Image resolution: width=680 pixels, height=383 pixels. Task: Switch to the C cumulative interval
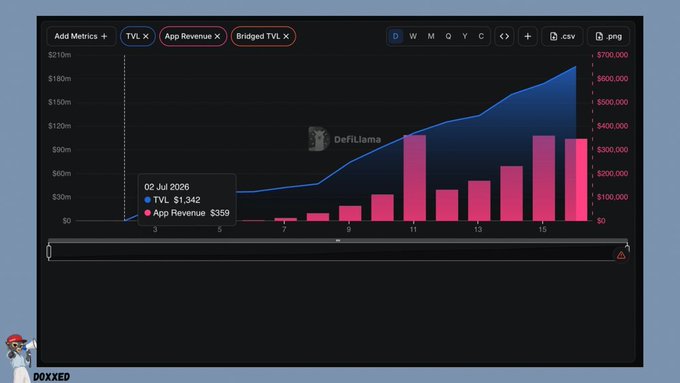[x=481, y=36]
